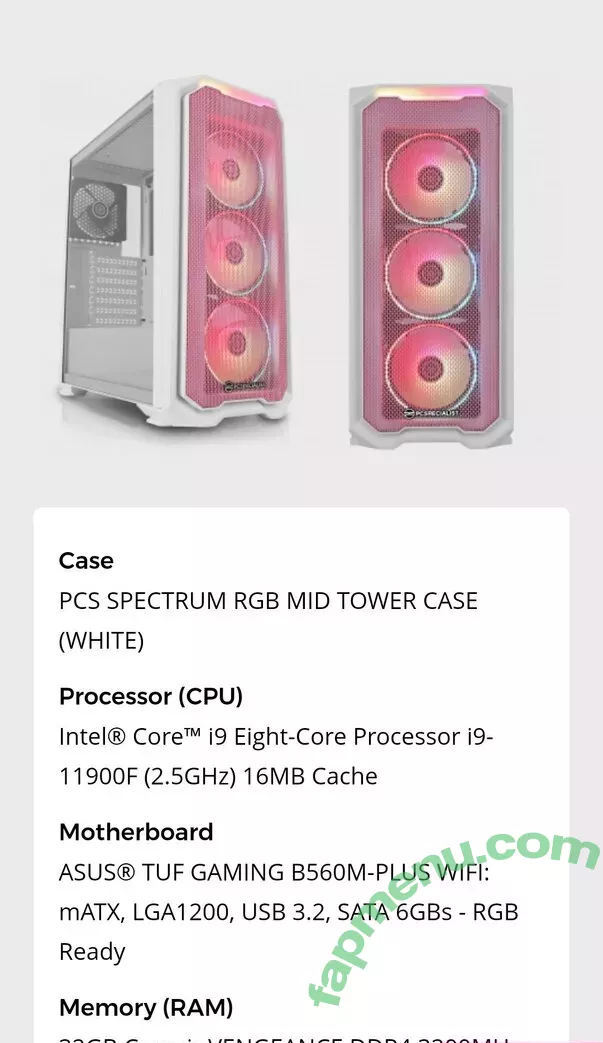Click the top RGB fan on front-view case
Image resolution: width=603 pixels, height=1043 pixels.
[x=431, y=178]
